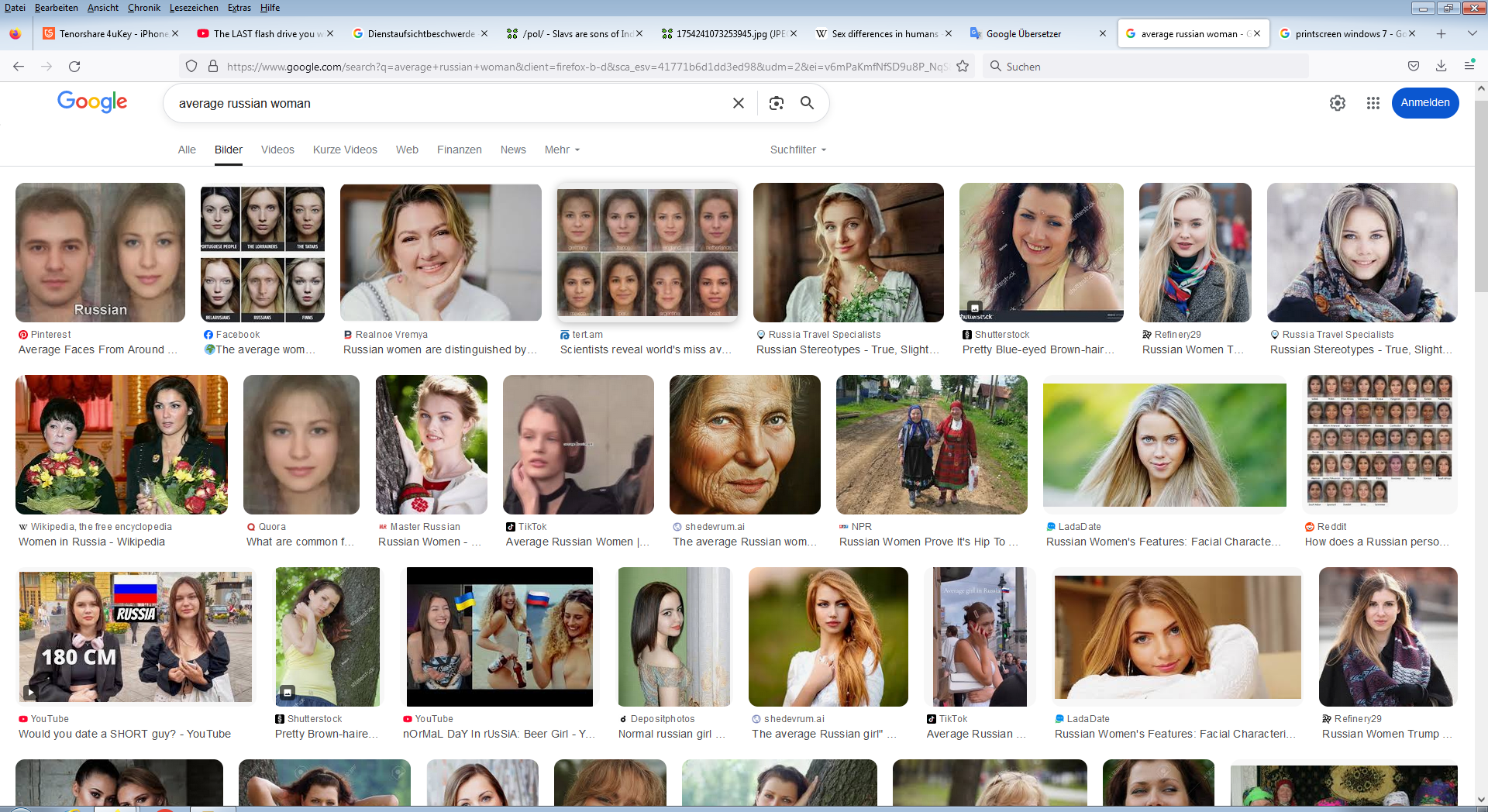Switch to the 1754241073253945.jpg tab
This screenshot has width=1488, height=812.
[x=728, y=33]
